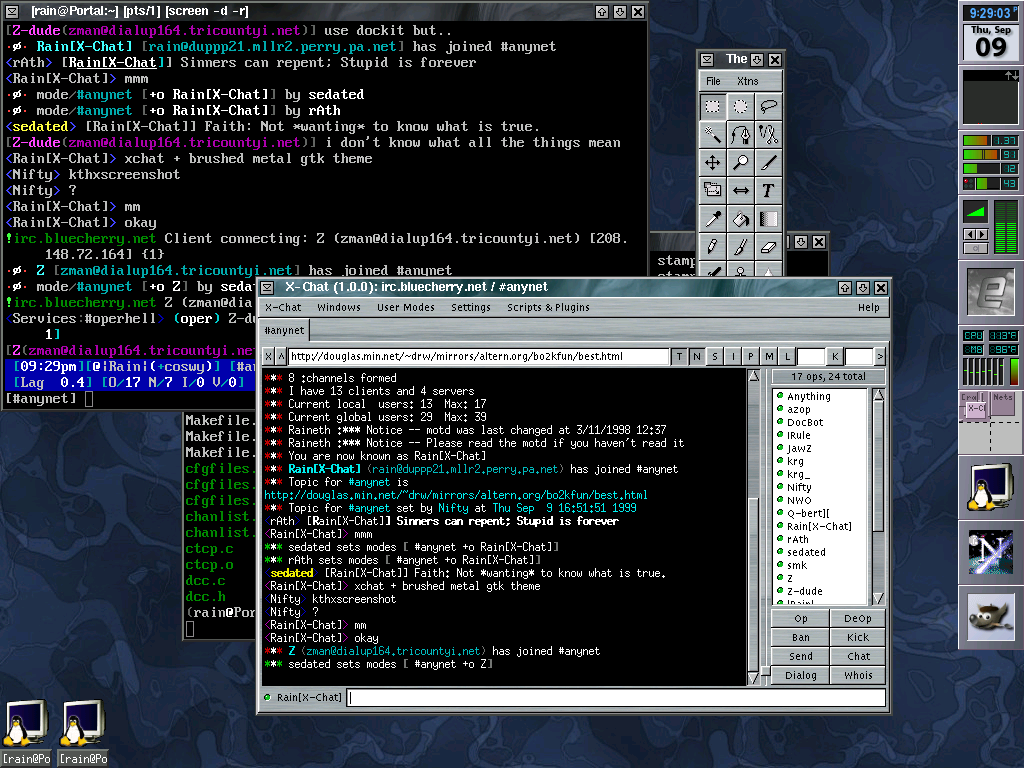Select the Eraser tool
The image size is (1024, 768).
coord(769,247)
